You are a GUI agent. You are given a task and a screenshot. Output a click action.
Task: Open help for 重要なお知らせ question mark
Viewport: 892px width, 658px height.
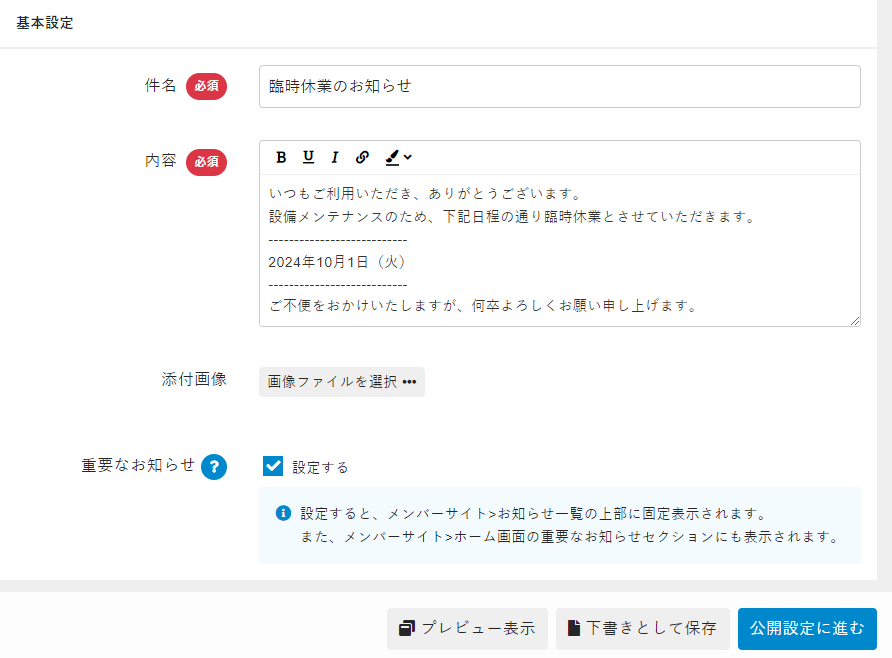(x=214, y=467)
